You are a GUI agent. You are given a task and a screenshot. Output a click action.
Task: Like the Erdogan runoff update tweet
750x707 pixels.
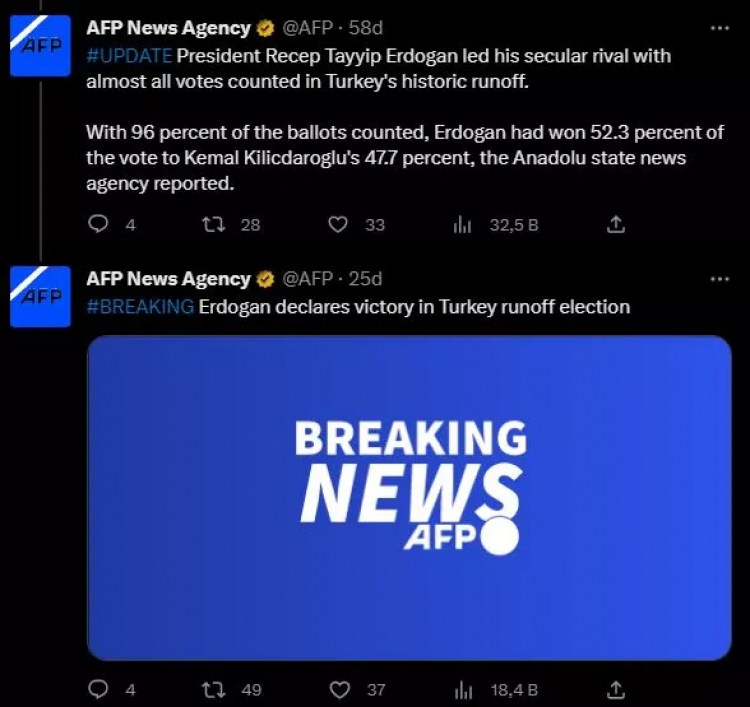pos(340,224)
